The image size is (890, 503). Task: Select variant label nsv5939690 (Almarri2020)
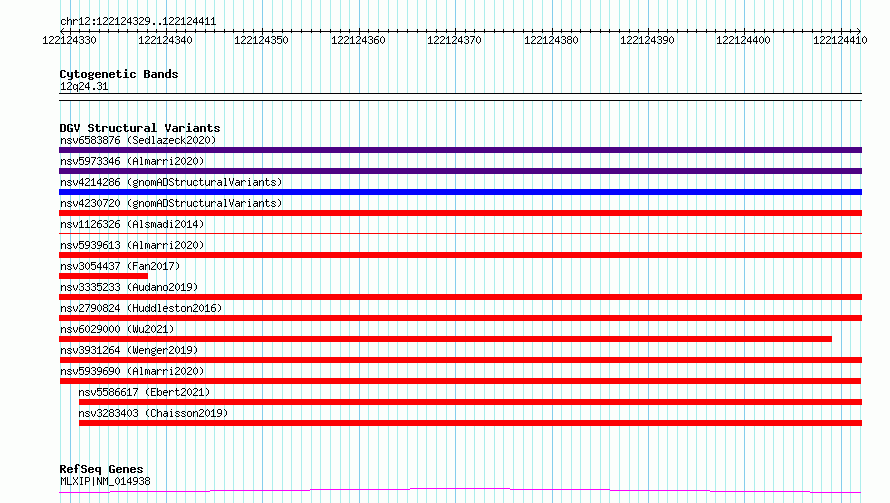[x=132, y=371]
